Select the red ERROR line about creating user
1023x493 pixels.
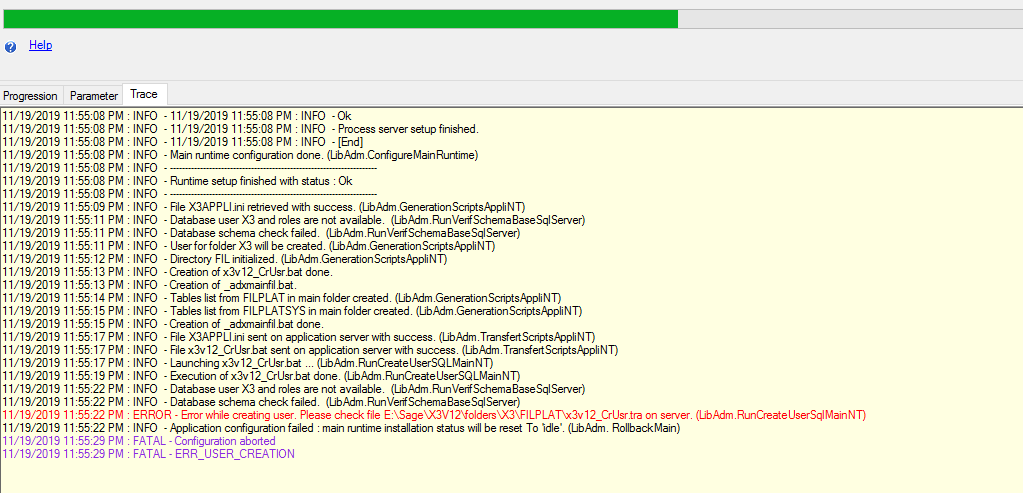point(435,415)
